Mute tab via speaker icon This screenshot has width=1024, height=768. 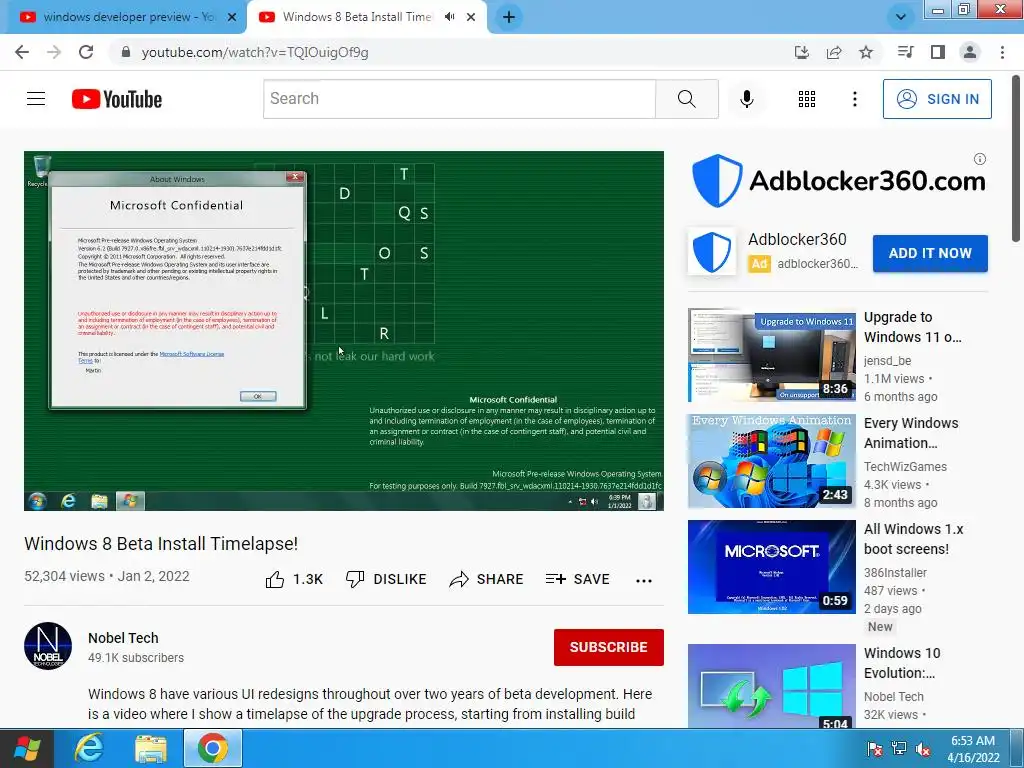[x=449, y=17]
